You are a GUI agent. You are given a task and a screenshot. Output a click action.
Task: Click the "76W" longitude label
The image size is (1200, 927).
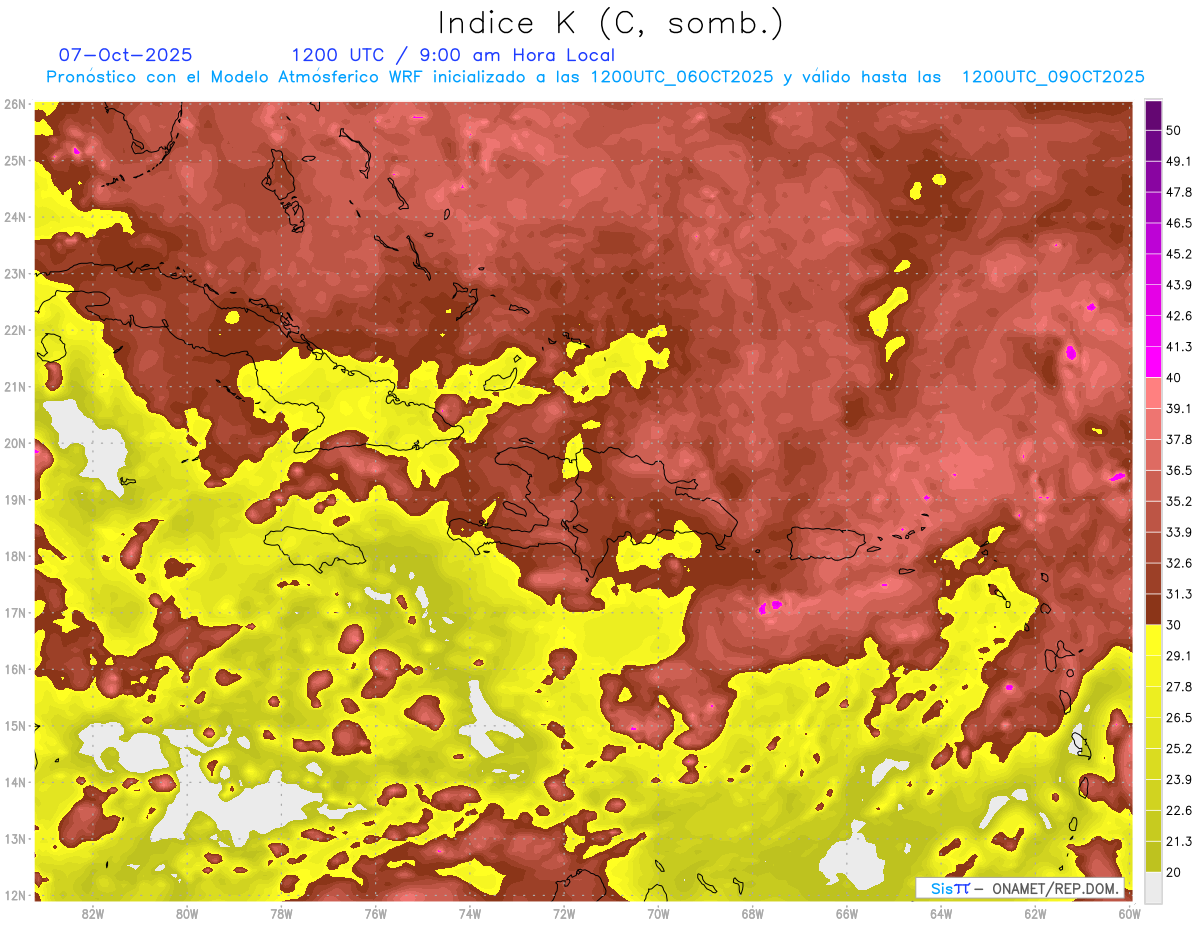(375, 913)
